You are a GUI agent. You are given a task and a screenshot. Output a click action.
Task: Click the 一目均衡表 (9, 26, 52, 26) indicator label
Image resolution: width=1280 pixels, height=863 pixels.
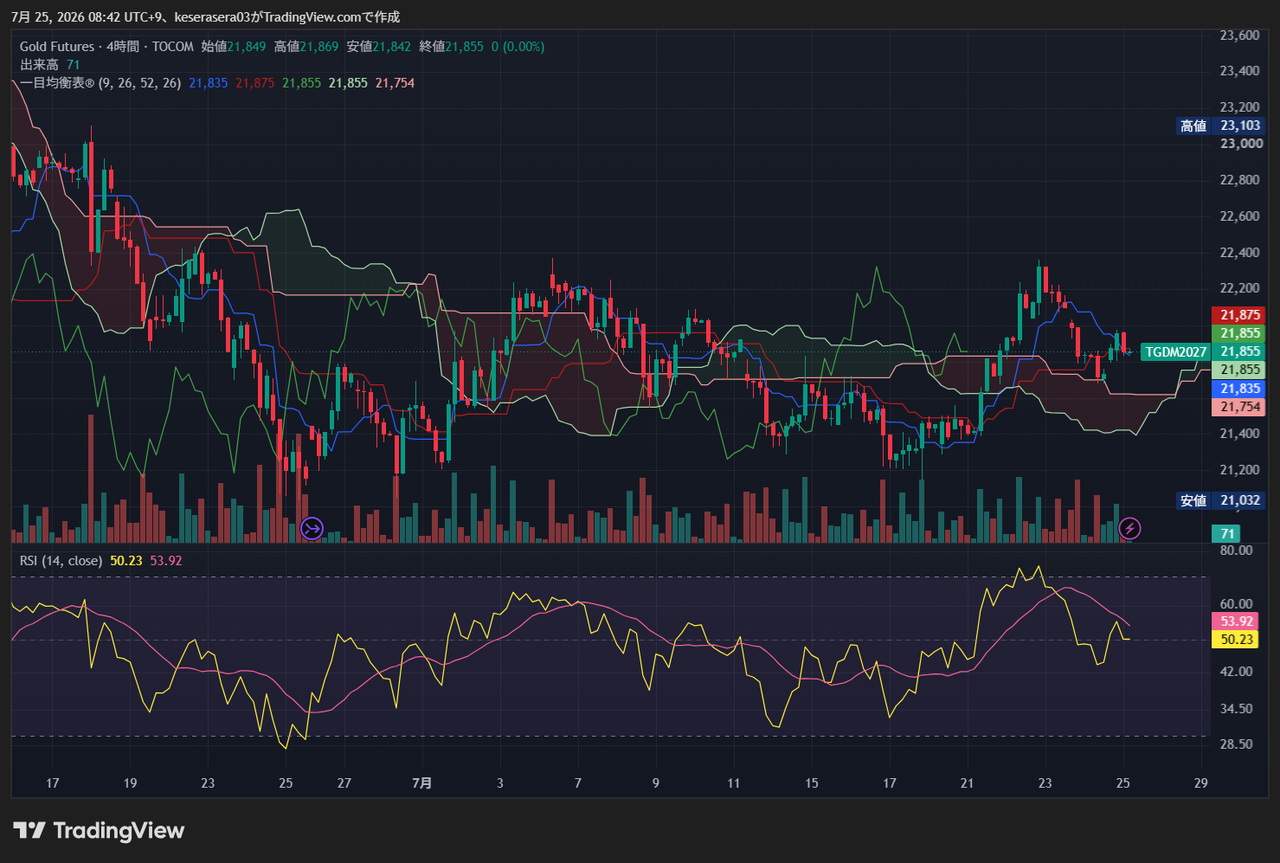pyautogui.click(x=100, y=83)
